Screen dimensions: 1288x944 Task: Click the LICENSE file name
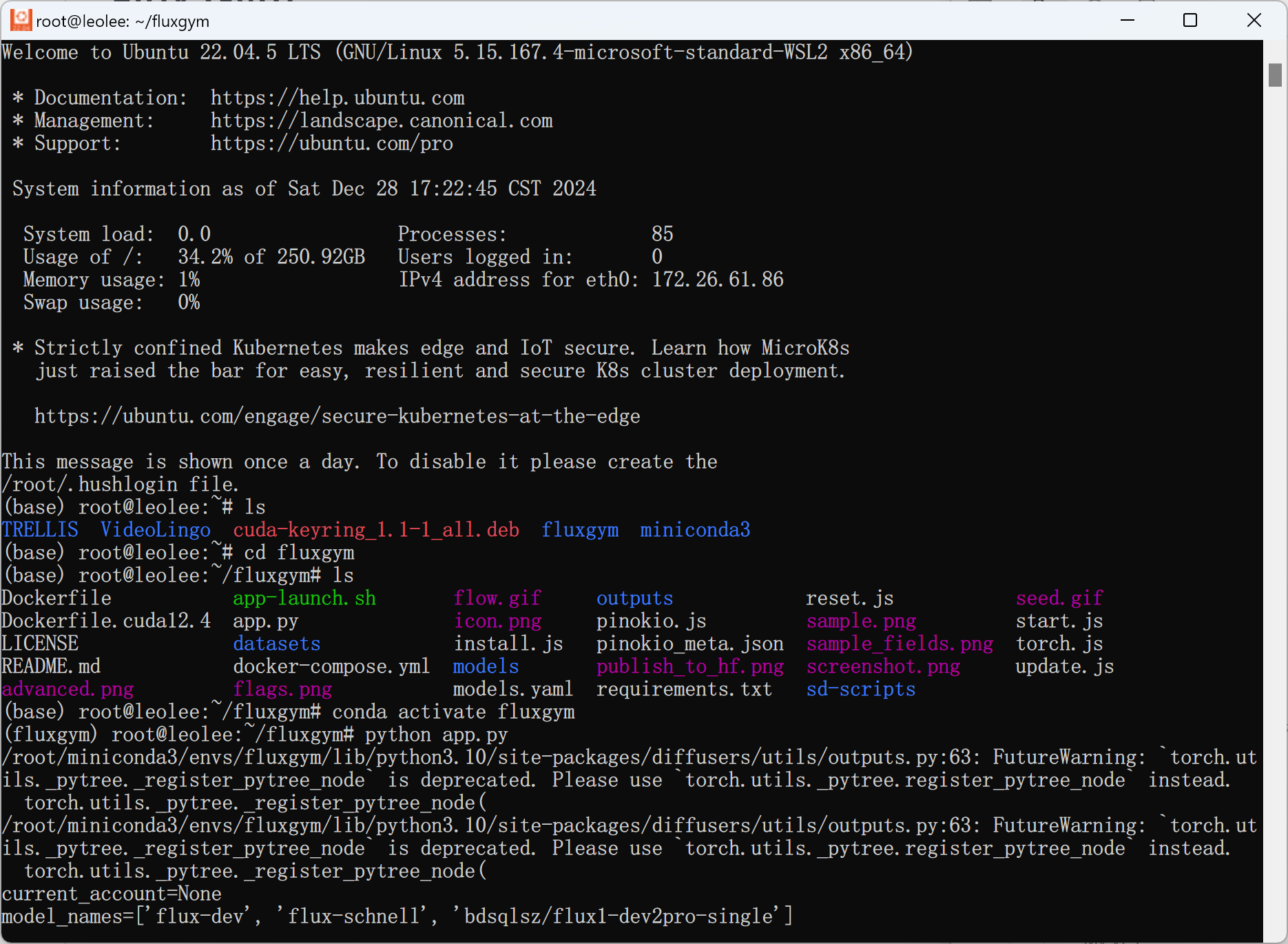[40, 644]
